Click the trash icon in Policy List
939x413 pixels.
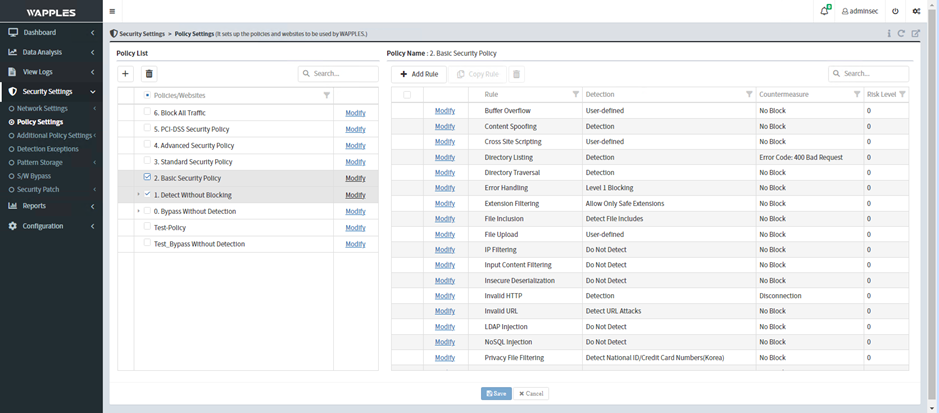pyautogui.click(x=149, y=74)
